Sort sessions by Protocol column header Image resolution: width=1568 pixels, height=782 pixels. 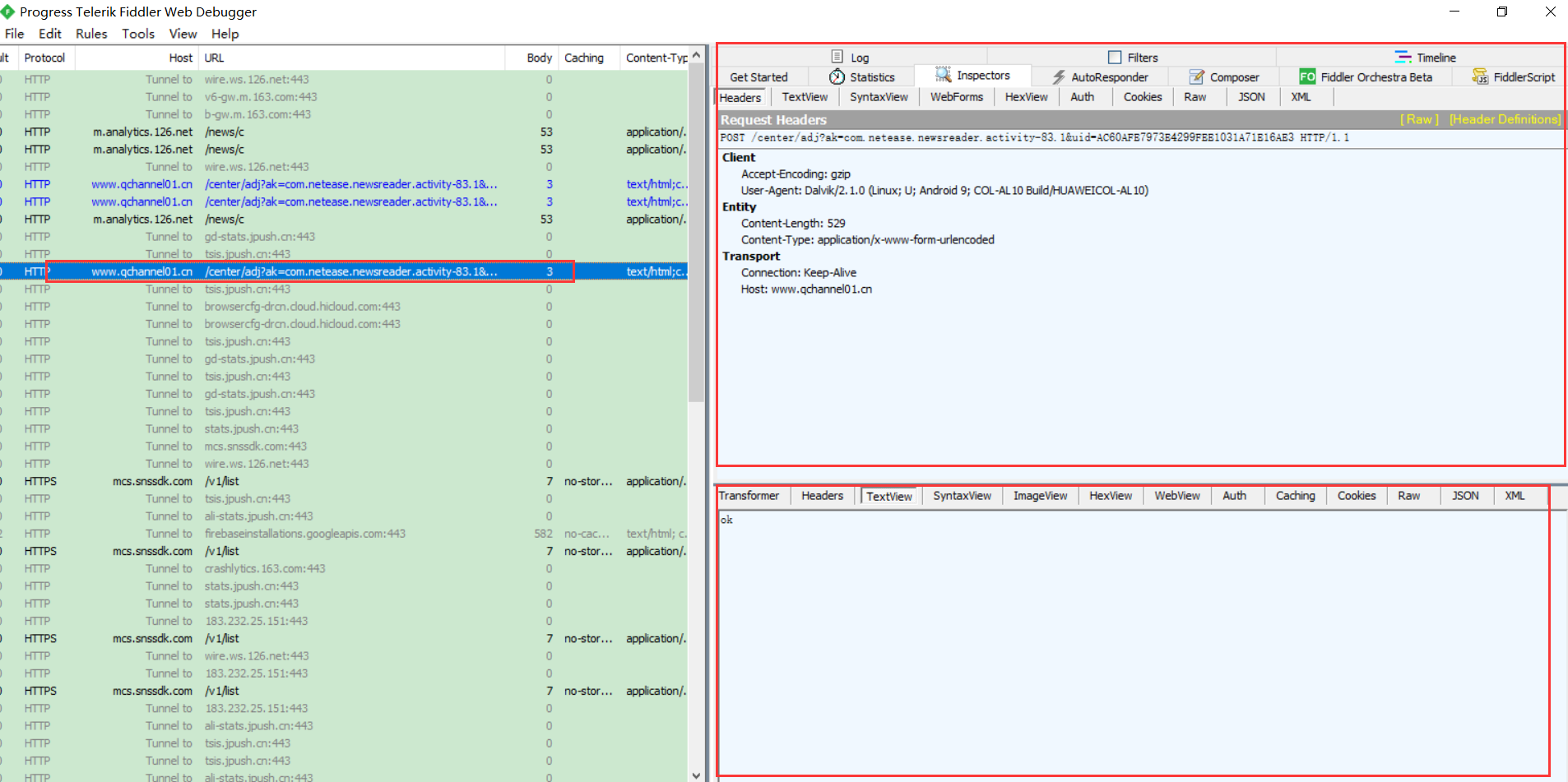tap(44, 58)
